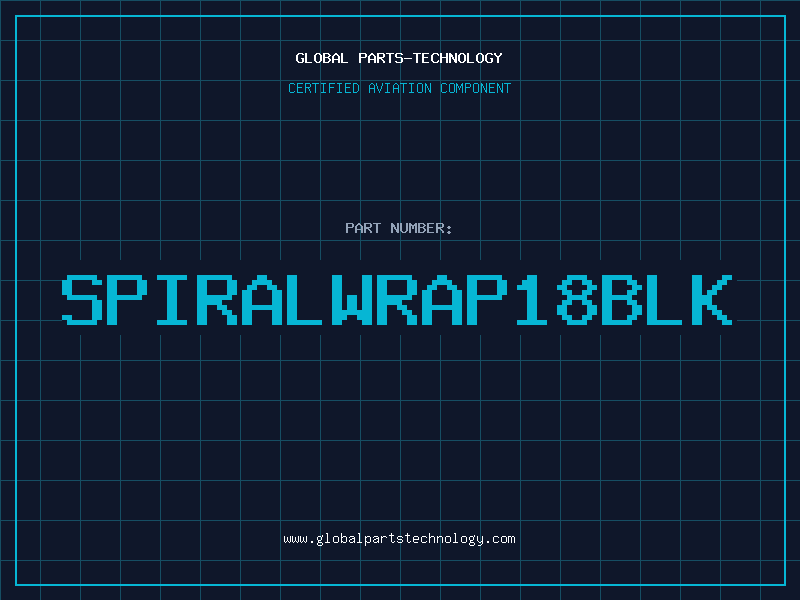800x600 pixels.
Task: Click the GLOBAL PARTS-TECHNOLOGY heading
Action: click(399, 58)
